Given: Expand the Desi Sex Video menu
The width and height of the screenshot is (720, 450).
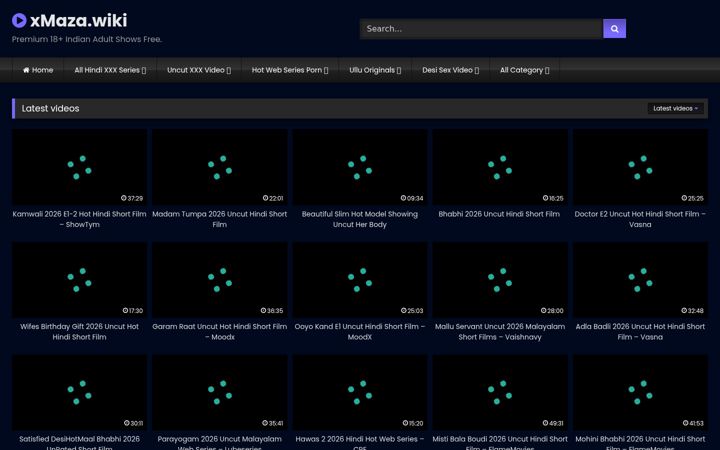Looking at the screenshot, I should 450,70.
